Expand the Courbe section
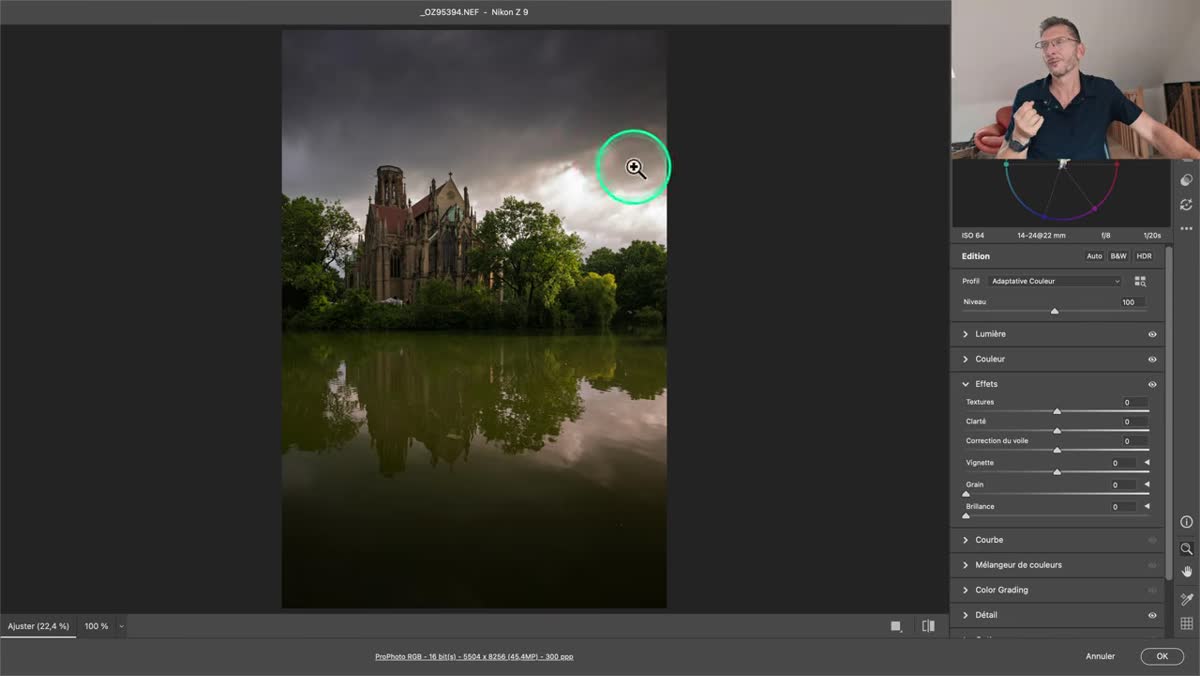This screenshot has width=1200, height=676. click(965, 540)
